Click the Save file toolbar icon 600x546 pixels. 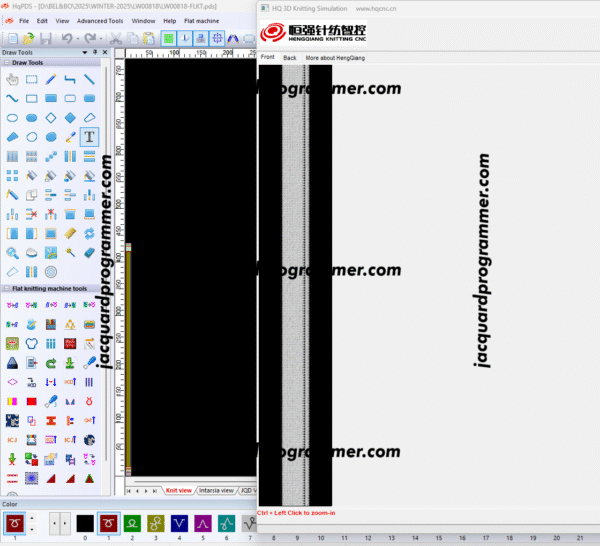(45, 38)
